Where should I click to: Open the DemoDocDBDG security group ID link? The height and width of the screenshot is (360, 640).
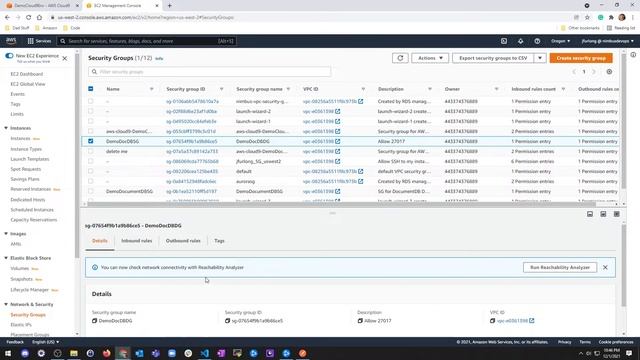(191, 141)
